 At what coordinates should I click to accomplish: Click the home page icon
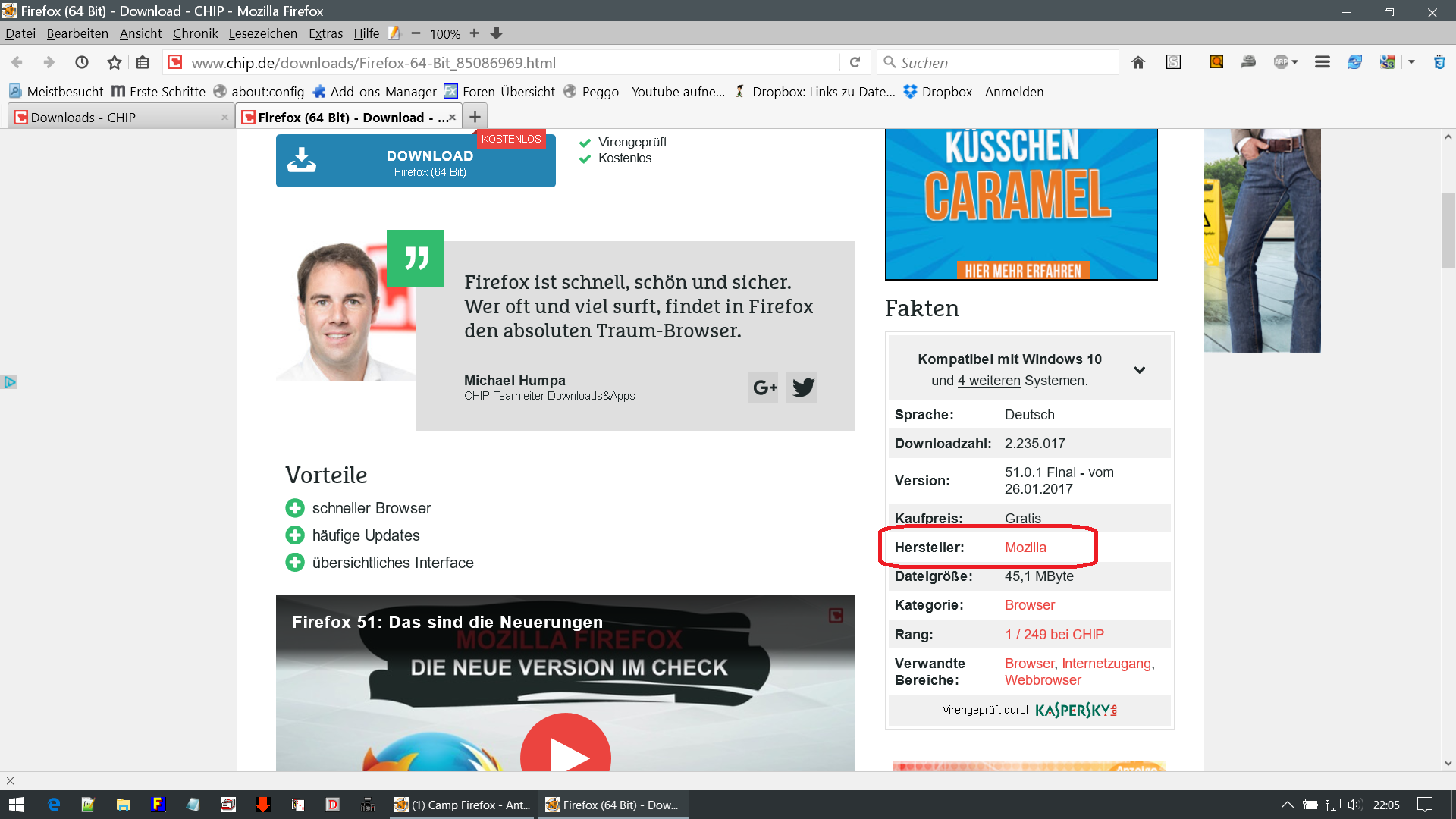tap(1137, 63)
